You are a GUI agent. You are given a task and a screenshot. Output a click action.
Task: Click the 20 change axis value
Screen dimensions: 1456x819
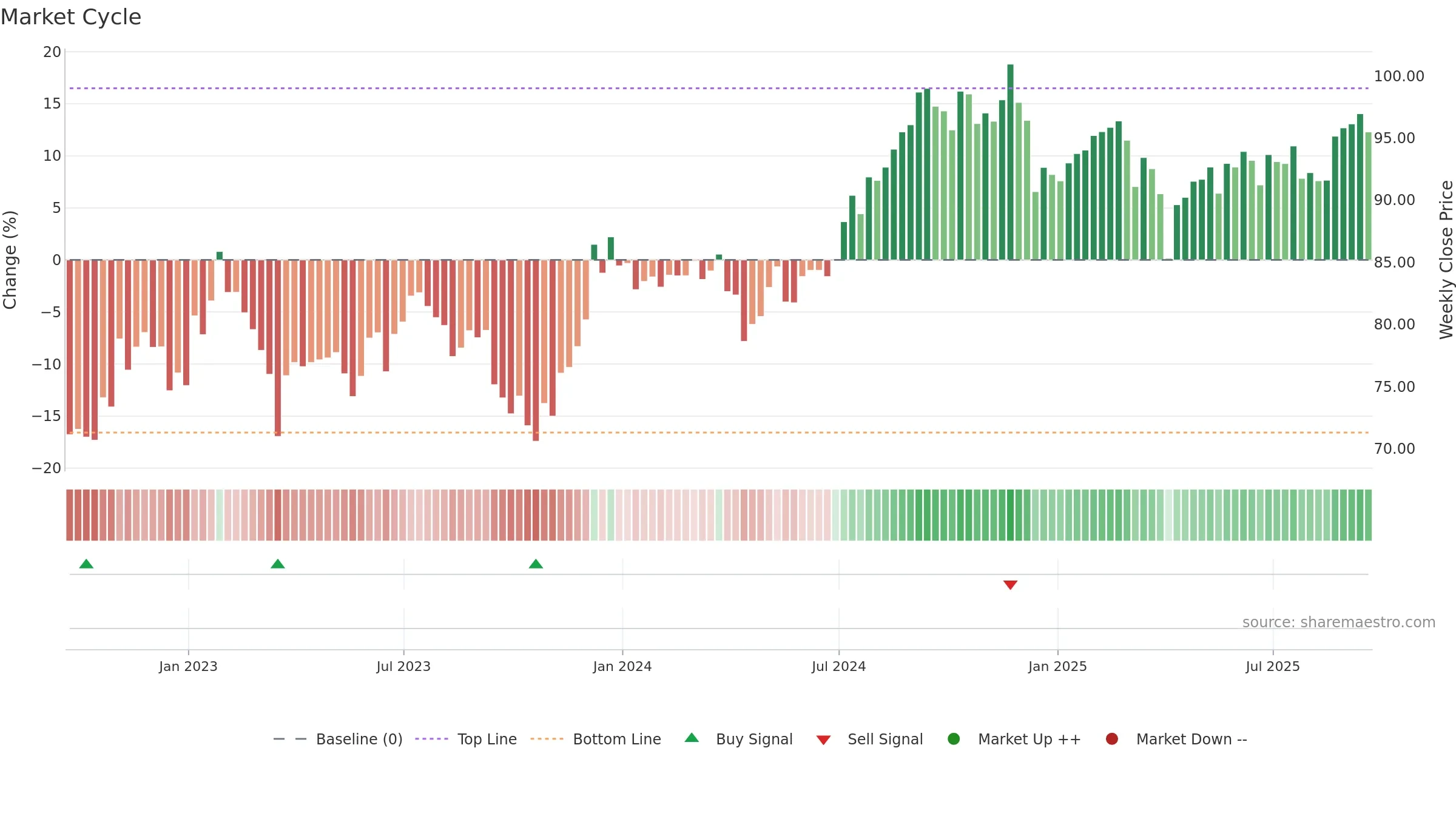click(52, 52)
